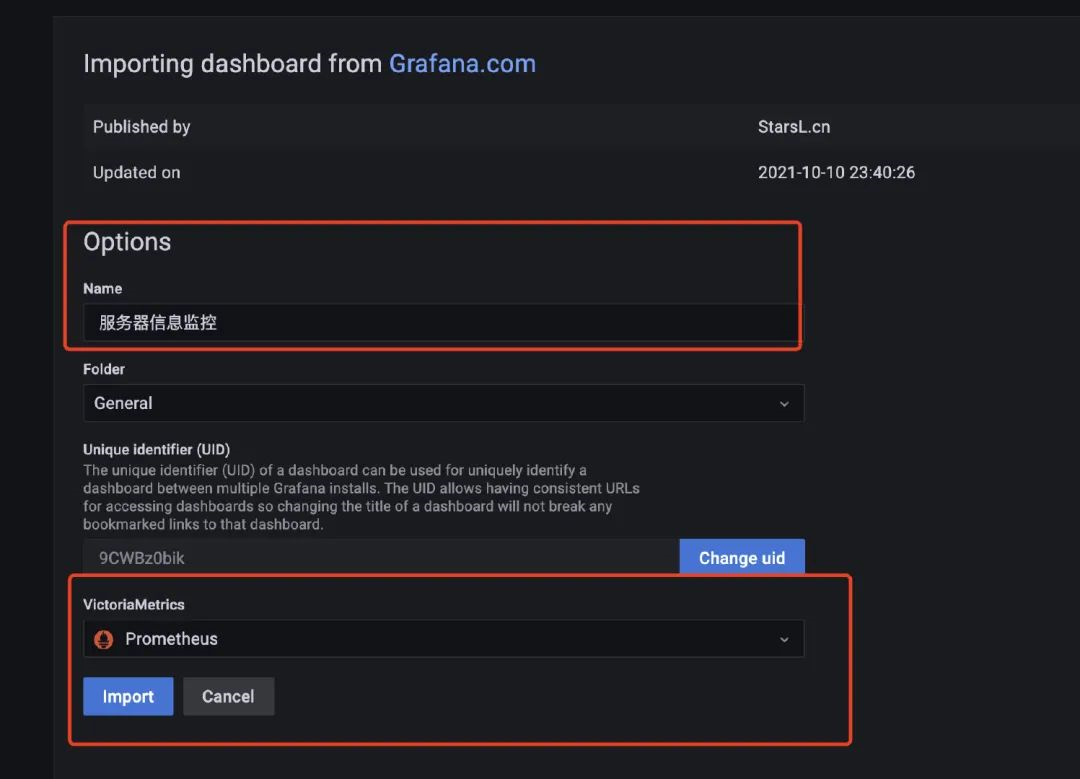Click the Published by row label
Viewport: 1080px width, 779px height.
coord(141,127)
